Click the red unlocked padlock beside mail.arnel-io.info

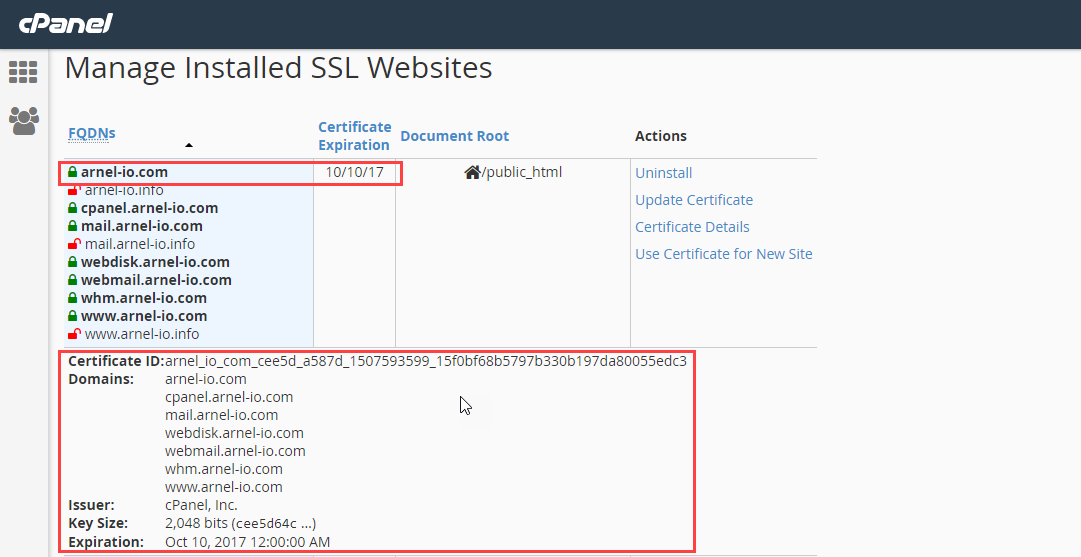[x=73, y=244]
